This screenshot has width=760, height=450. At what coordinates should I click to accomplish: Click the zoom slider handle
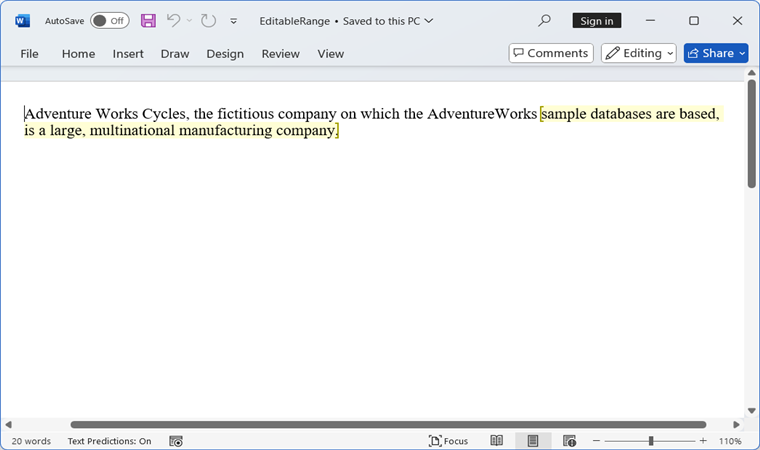click(651, 441)
